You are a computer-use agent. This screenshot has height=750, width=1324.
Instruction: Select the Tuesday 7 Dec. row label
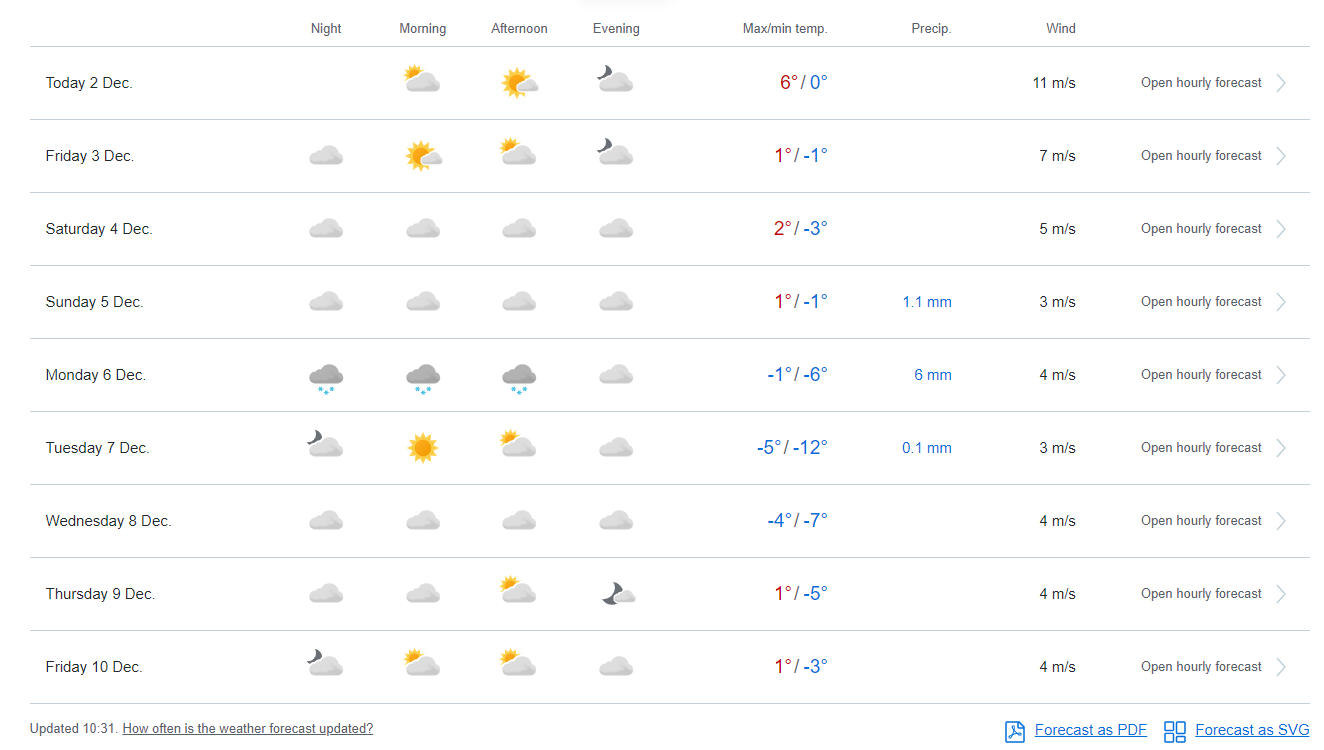tap(97, 448)
